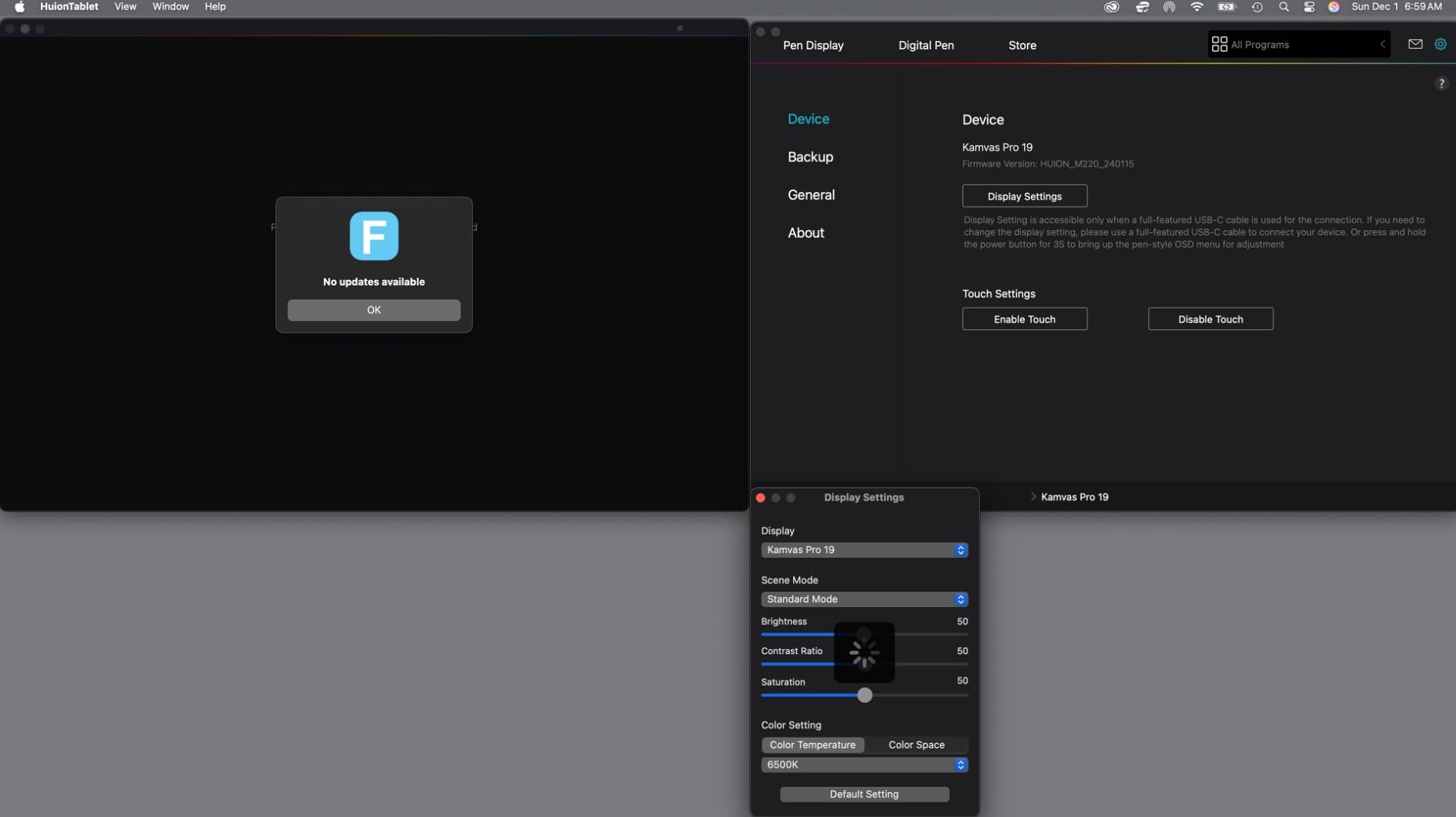Open the Time Machine menu bar icon

click(x=1257, y=7)
